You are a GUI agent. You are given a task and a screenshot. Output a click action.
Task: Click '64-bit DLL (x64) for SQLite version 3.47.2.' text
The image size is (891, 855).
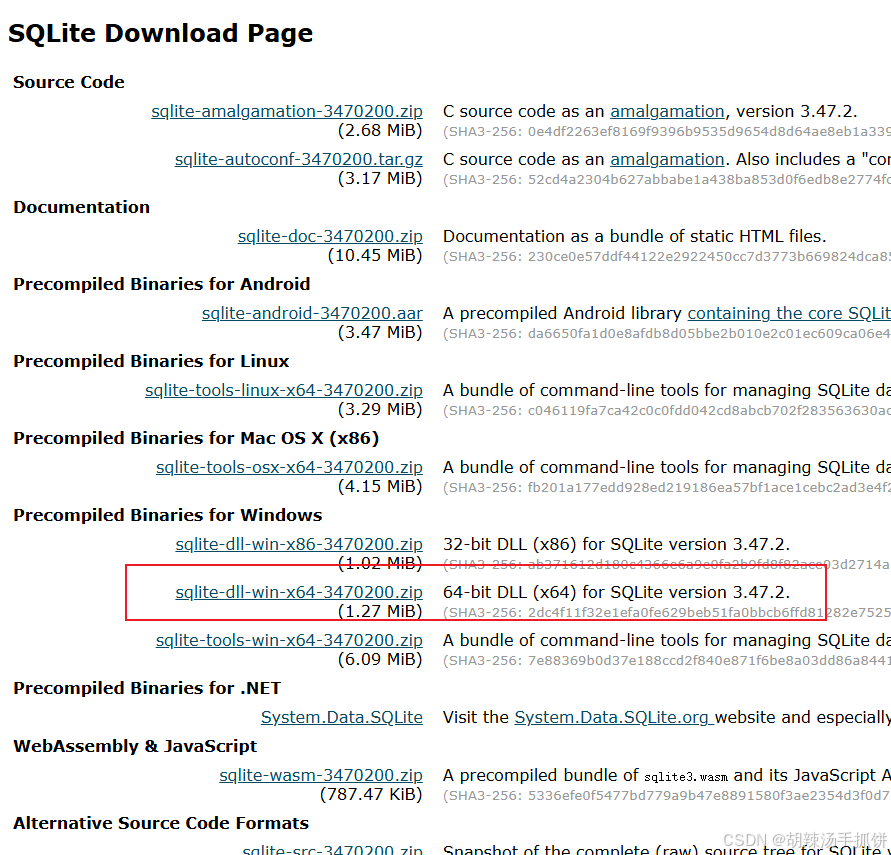click(x=617, y=592)
